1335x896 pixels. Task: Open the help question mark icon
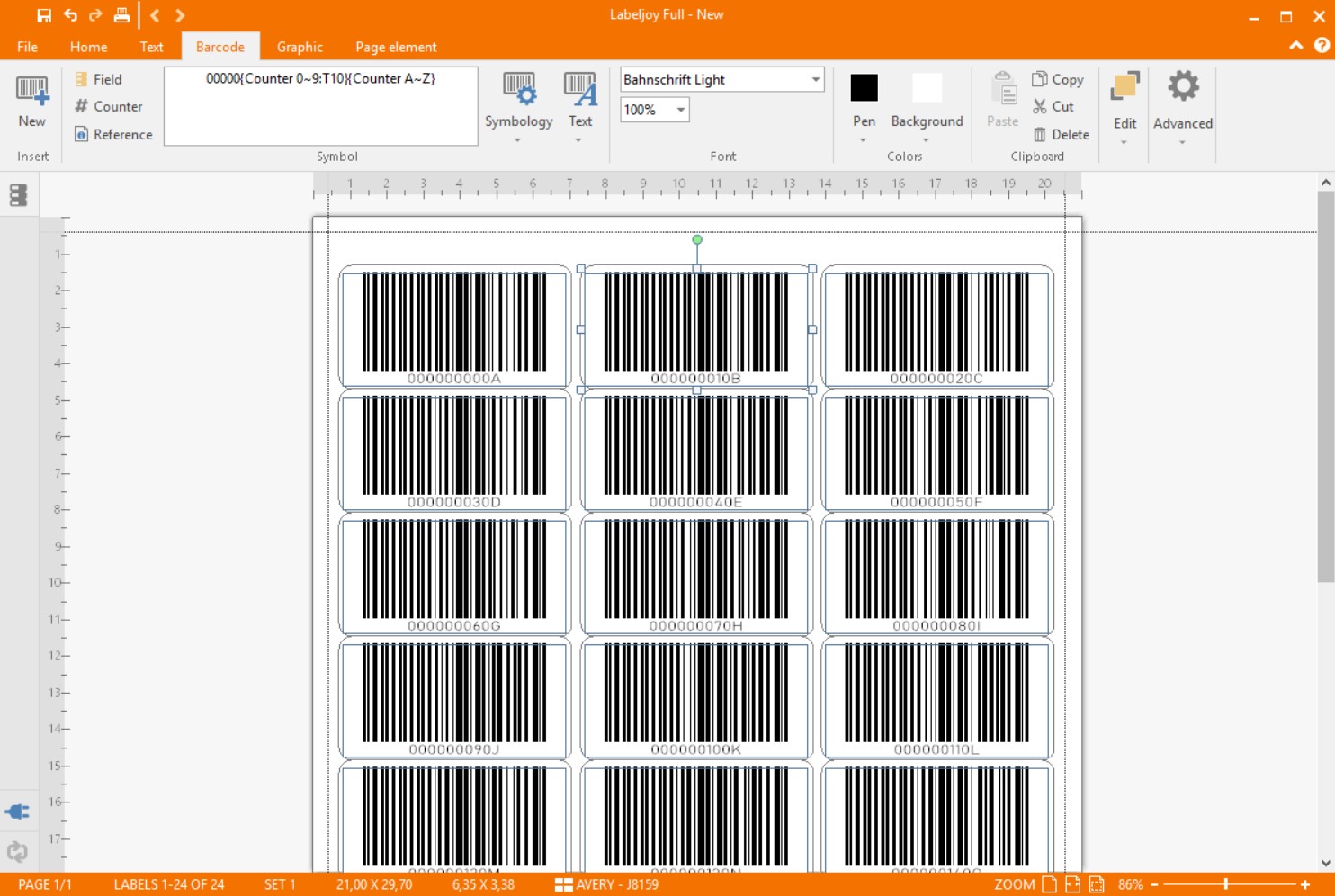point(1322,45)
